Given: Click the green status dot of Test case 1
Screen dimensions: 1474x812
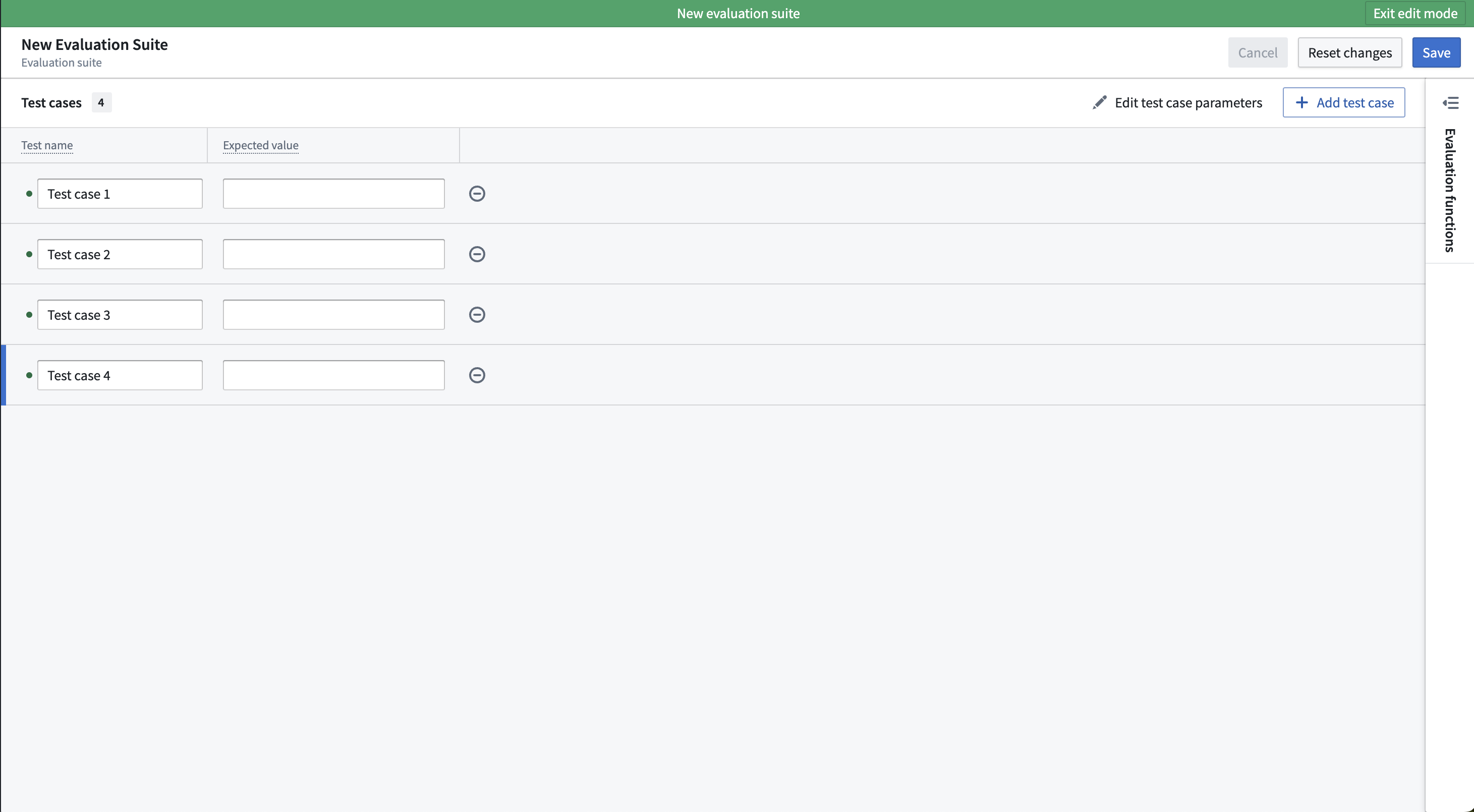Looking at the screenshot, I should (x=29, y=193).
